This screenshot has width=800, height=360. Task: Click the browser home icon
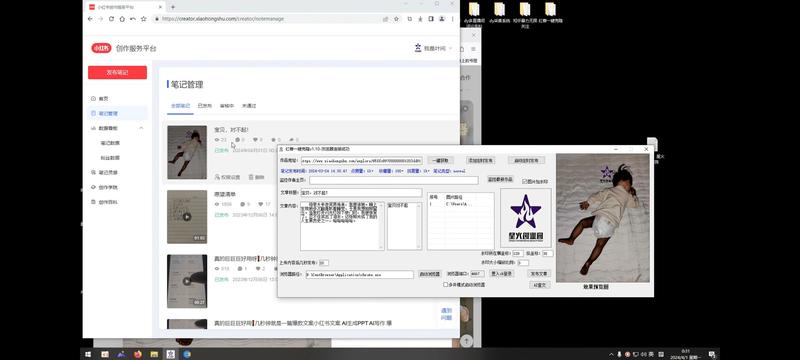coord(122,19)
